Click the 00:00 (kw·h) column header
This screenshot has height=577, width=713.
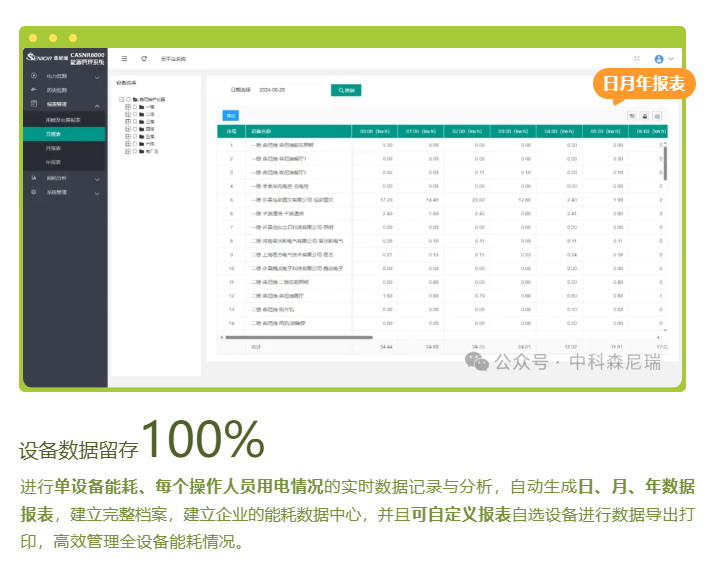[x=375, y=131]
